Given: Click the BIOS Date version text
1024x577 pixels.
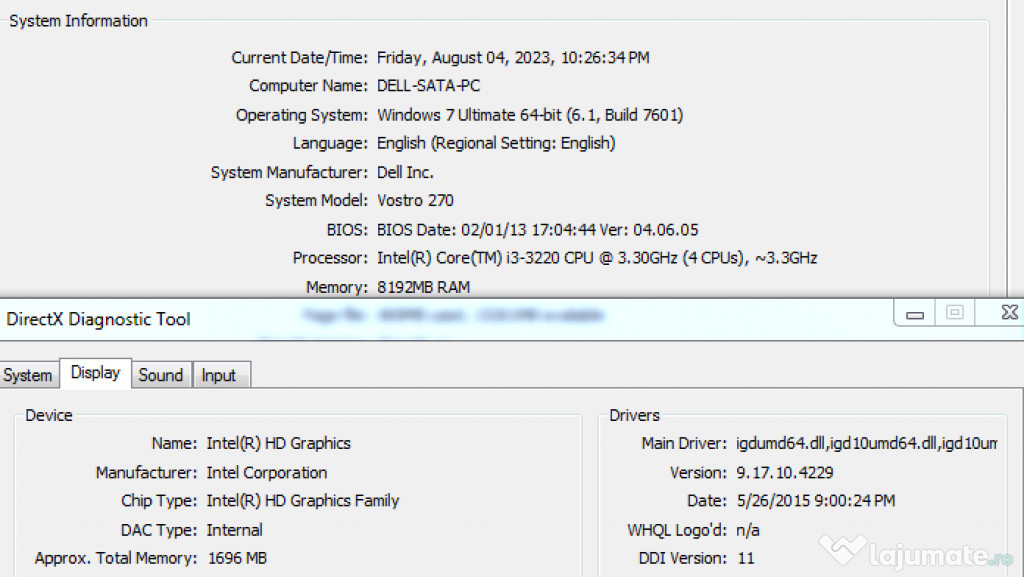Looking at the screenshot, I should tap(537, 229).
